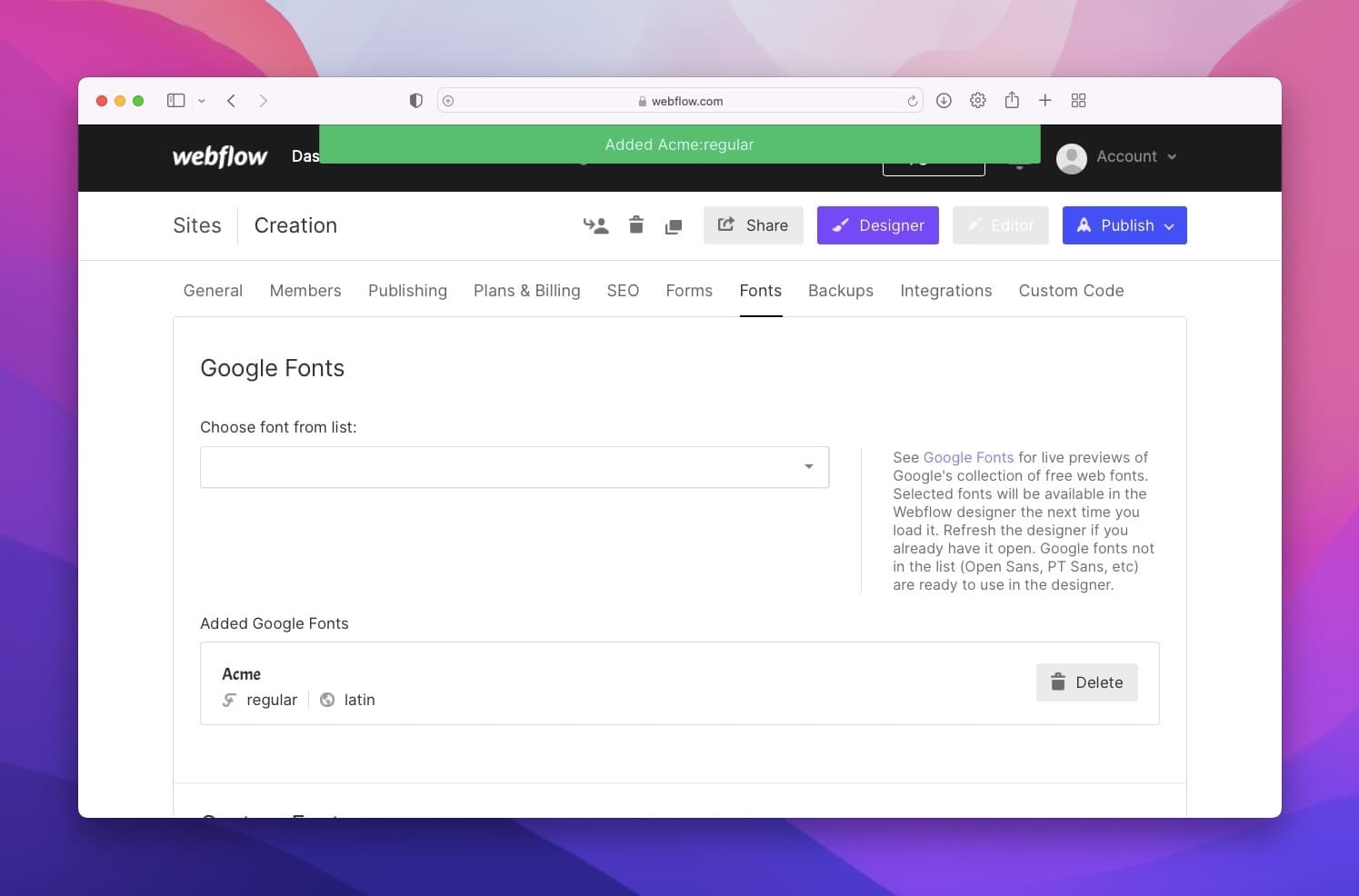Open the privacy shield icon

416,101
